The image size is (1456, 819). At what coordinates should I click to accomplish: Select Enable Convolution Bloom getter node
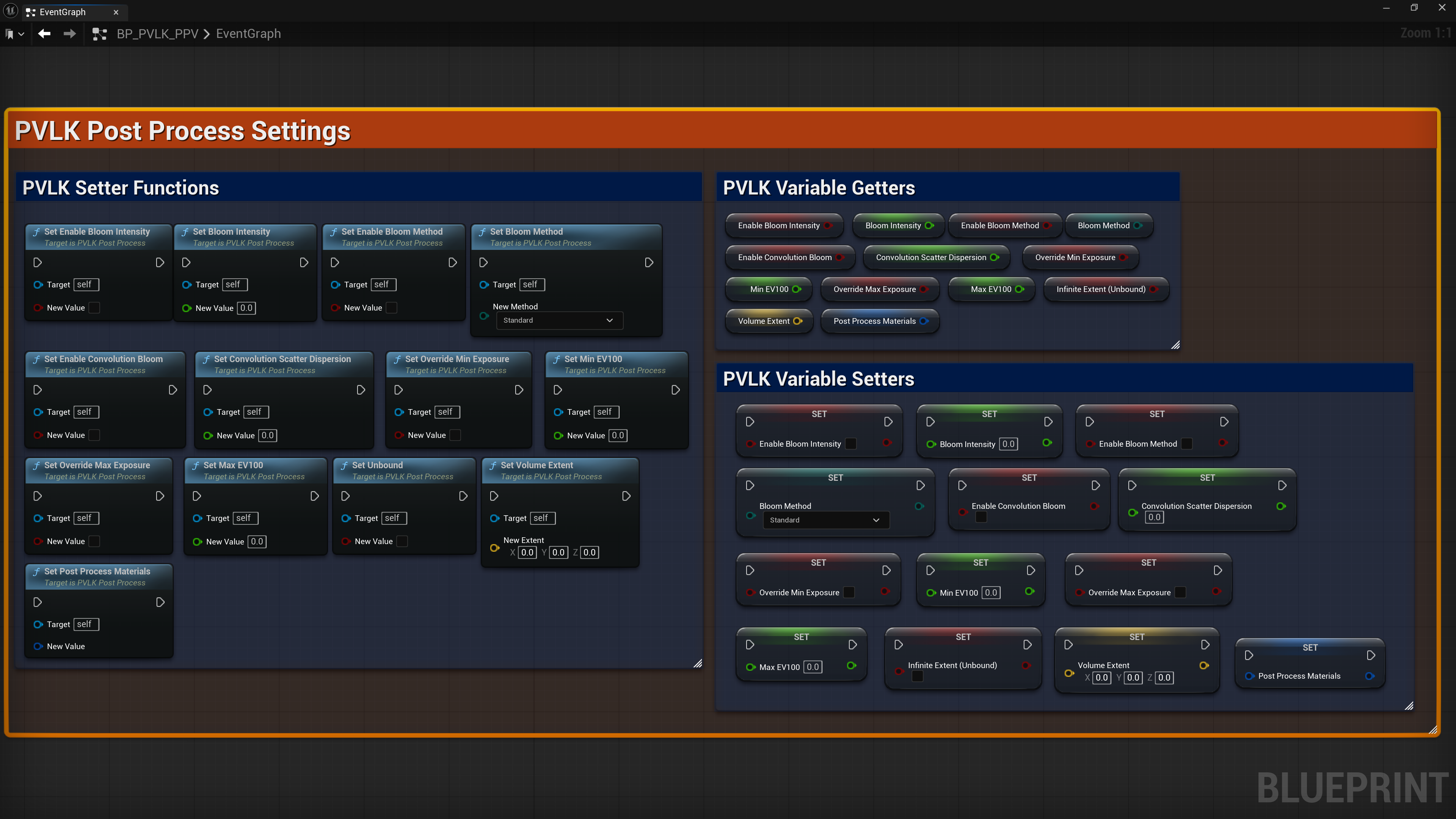[790, 257]
